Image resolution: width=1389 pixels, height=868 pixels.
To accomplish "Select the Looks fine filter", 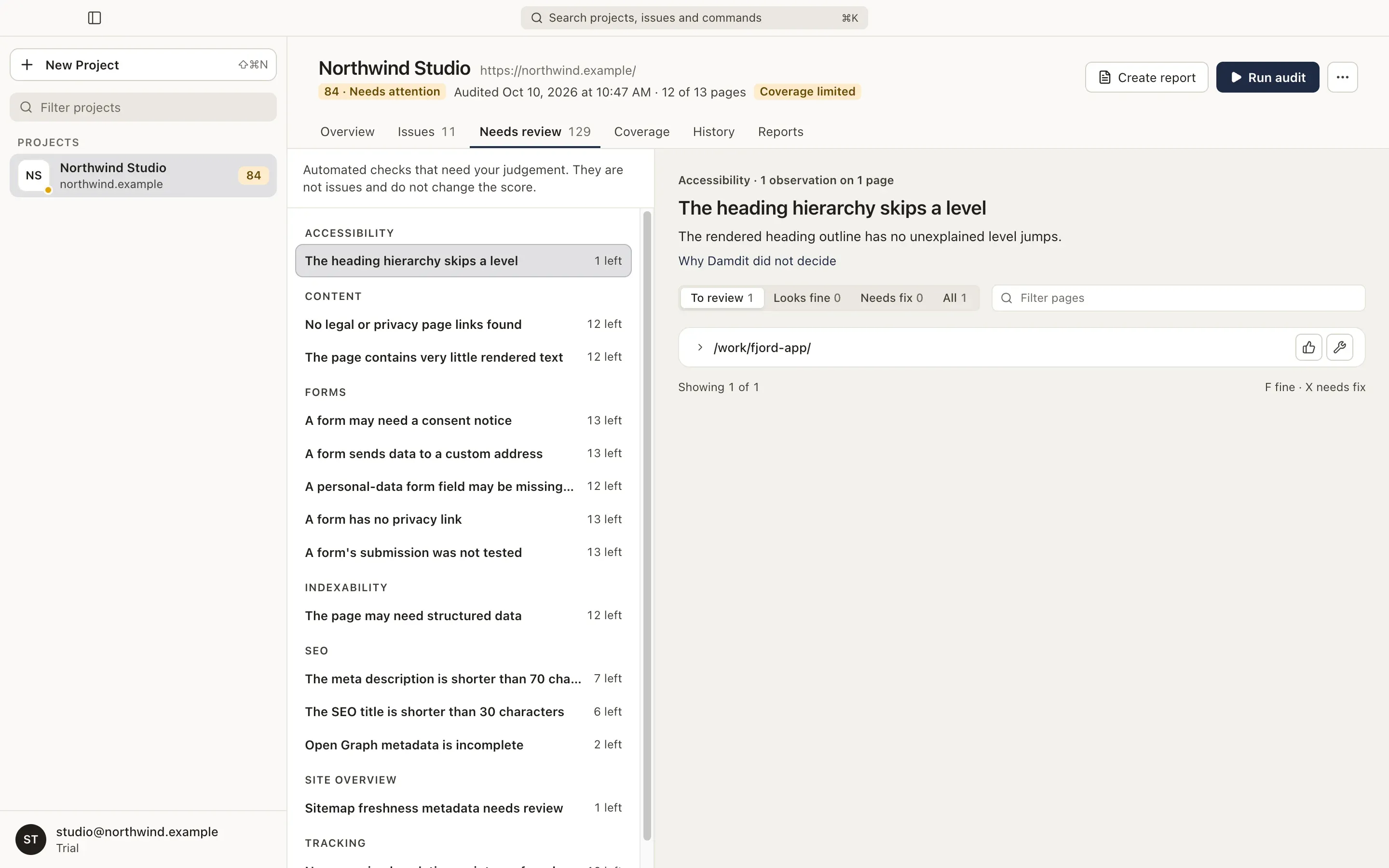I will tap(806, 298).
